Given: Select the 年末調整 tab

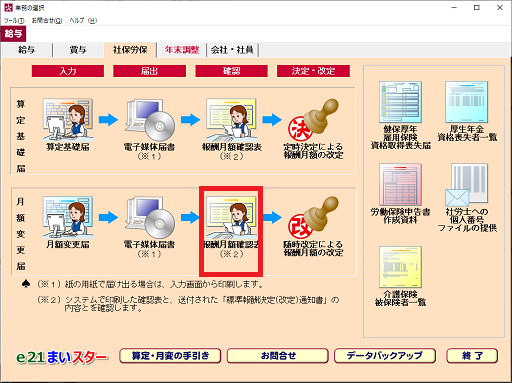Looking at the screenshot, I should pyautogui.click(x=182, y=50).
